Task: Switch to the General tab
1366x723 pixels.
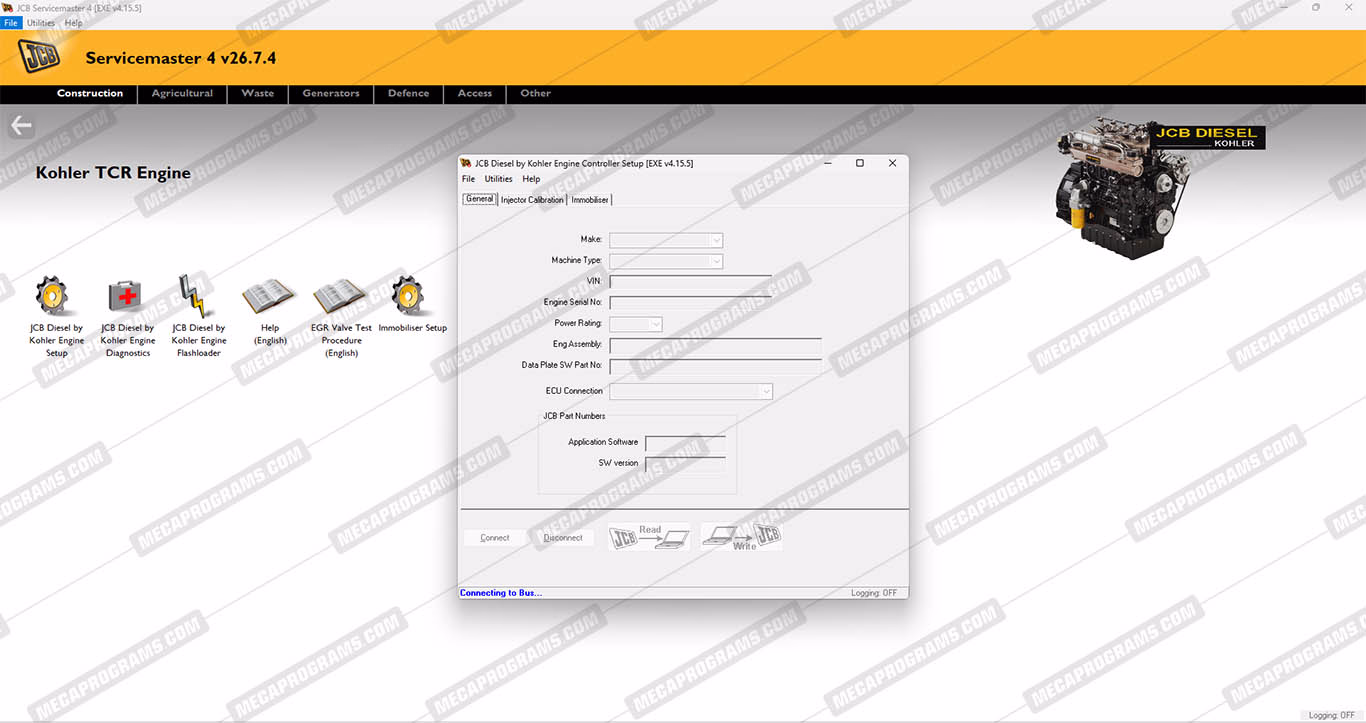Action: point(480,199)
